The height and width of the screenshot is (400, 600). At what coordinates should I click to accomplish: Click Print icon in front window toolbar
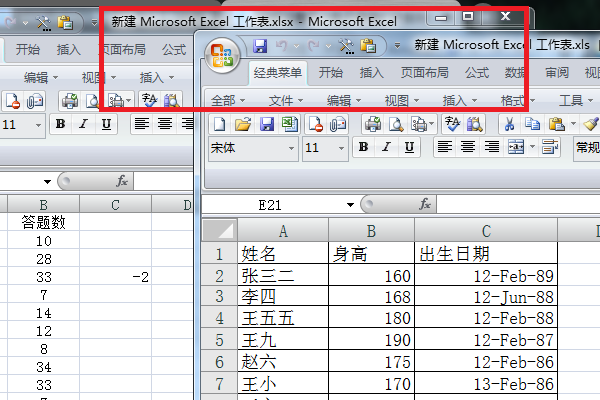(x=372, y=124)
